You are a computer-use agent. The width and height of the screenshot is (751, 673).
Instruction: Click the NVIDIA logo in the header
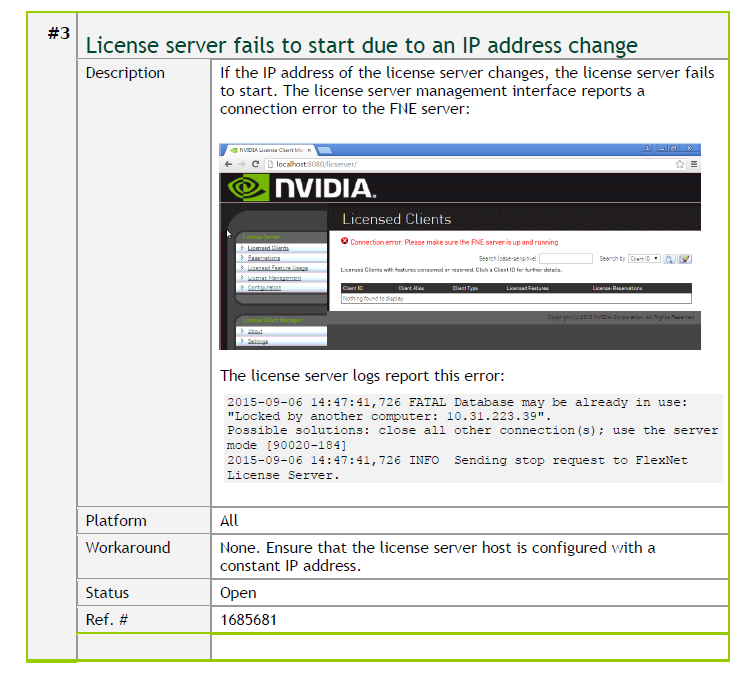[x=302, y=188]
